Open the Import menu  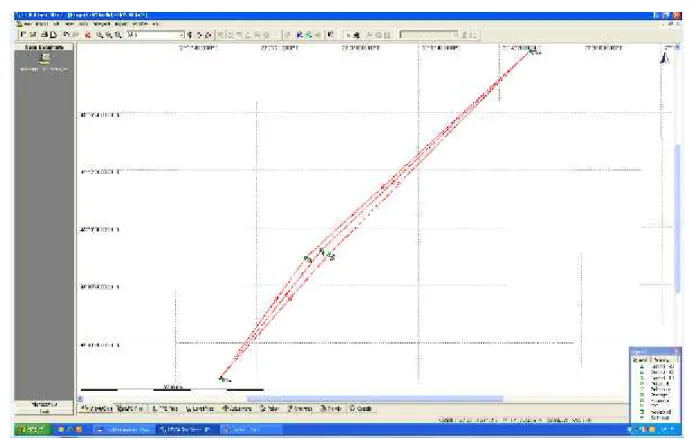pos(41,24)
